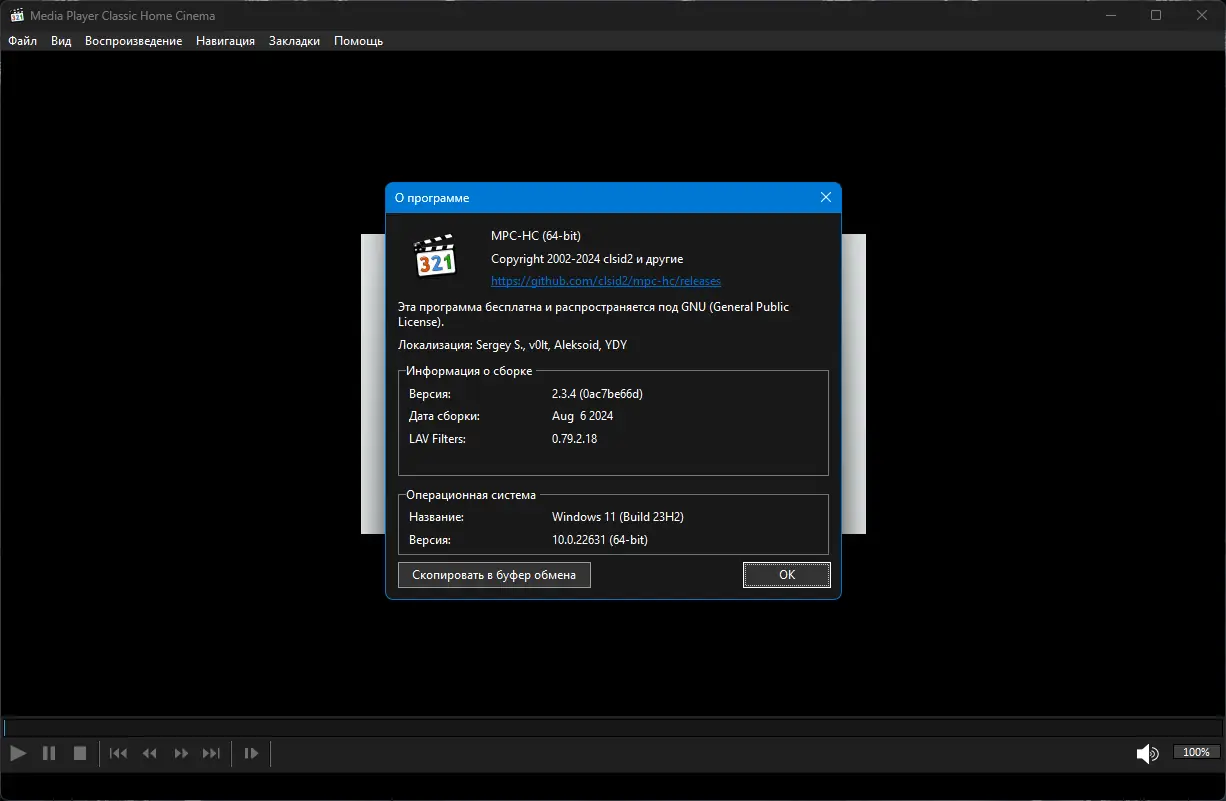Skip to next track icon
The image size is (1226, 801).
[x=212, y=753]
